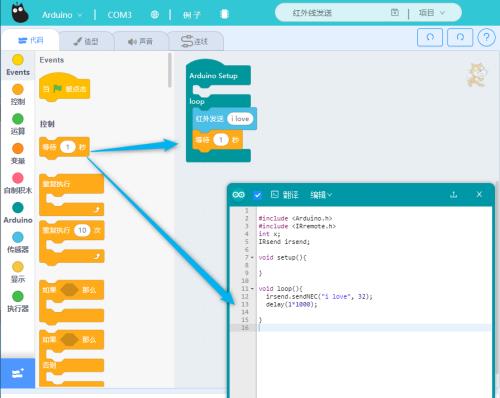Click the wait block's 1 input in workspace

coord(221,140)
